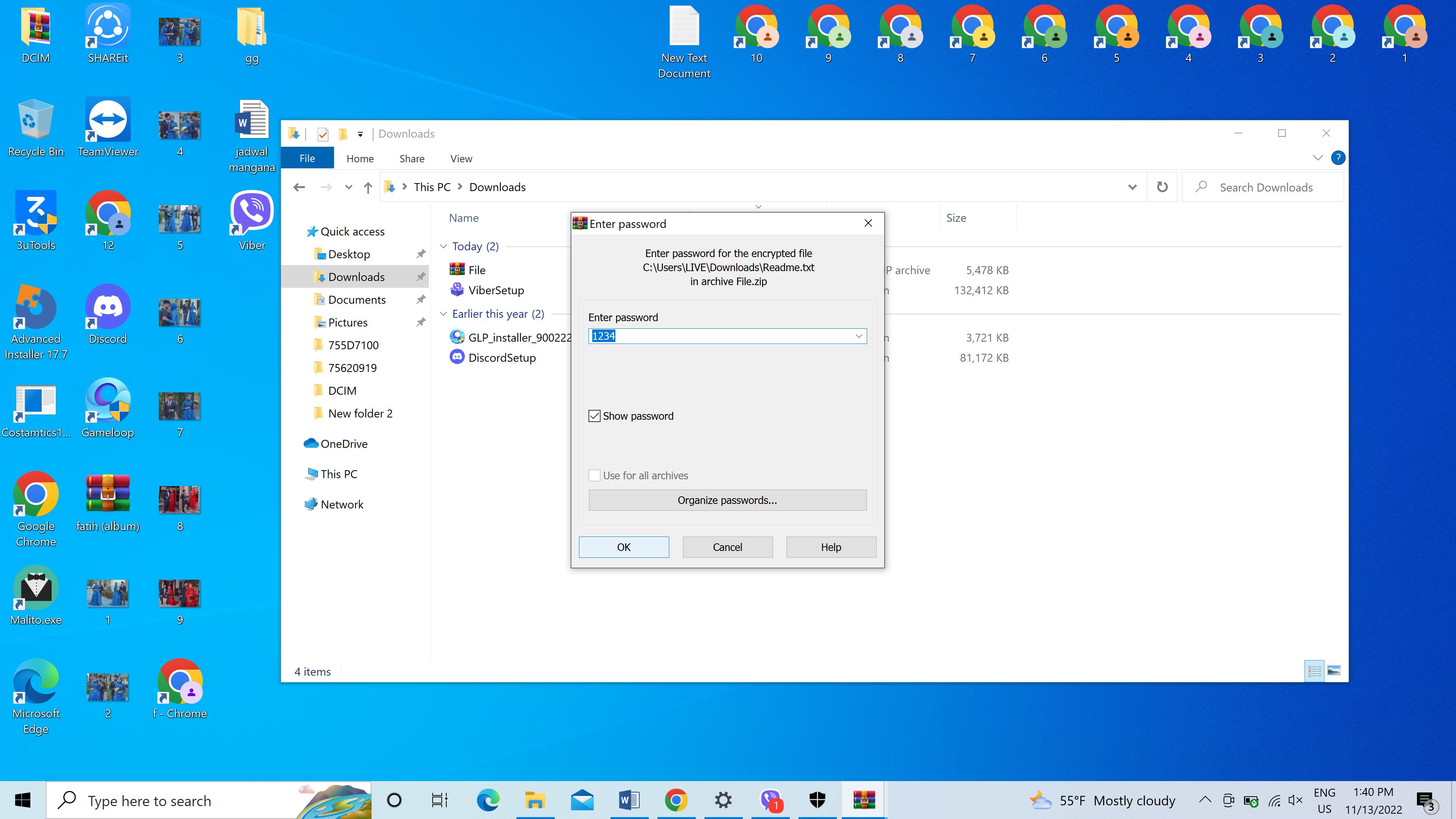Click the Up one level arrow

(x=368, y=188)
